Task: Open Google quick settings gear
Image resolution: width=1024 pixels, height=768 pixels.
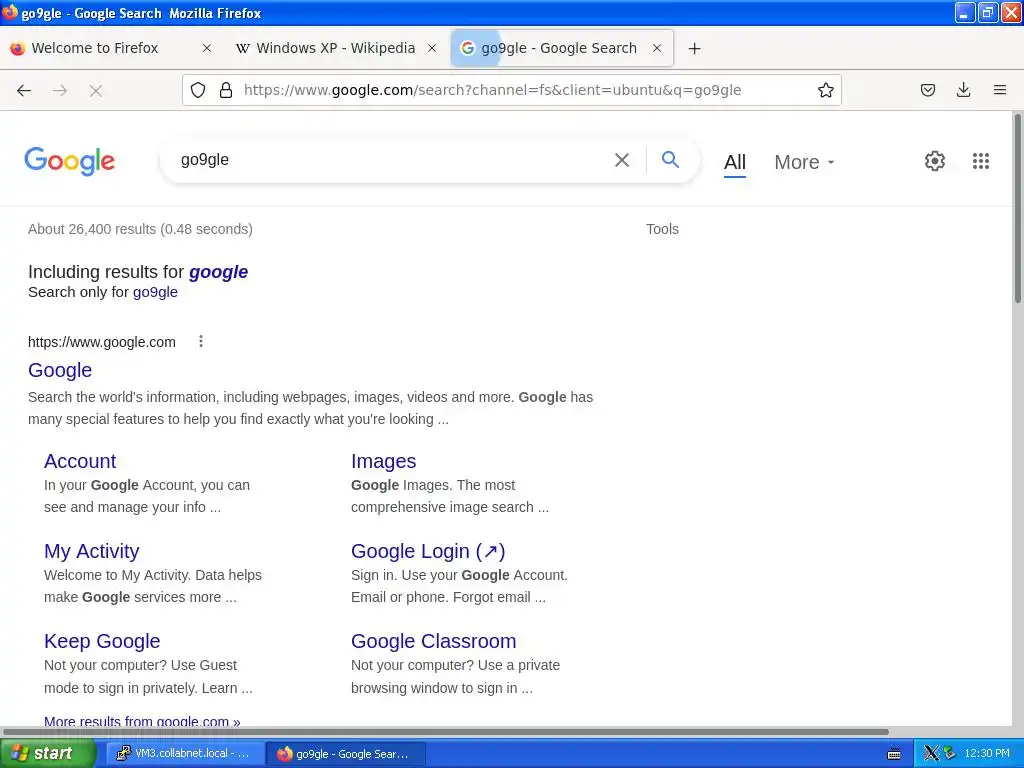Action: pyautogui.click(x=935, y=161)
